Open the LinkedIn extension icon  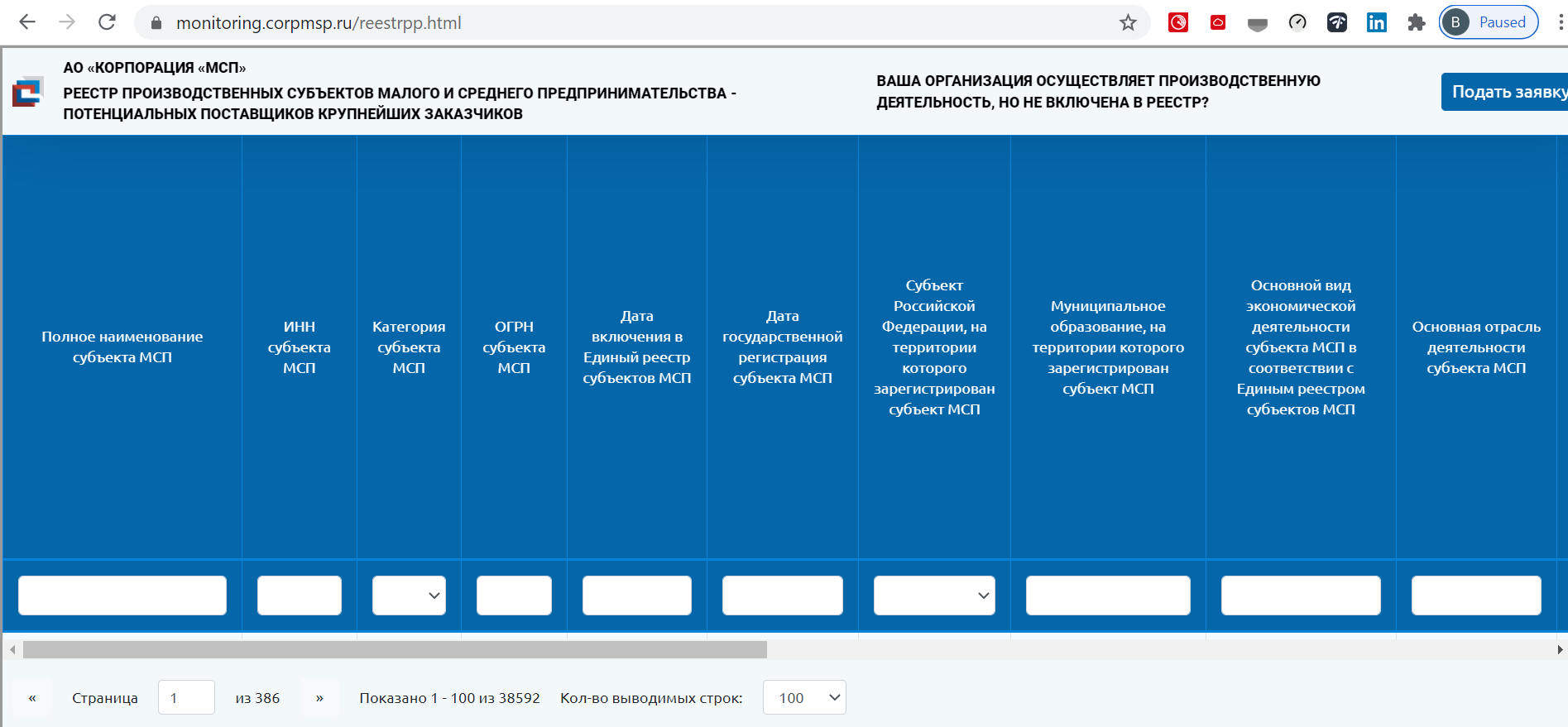coord(1377,22)
